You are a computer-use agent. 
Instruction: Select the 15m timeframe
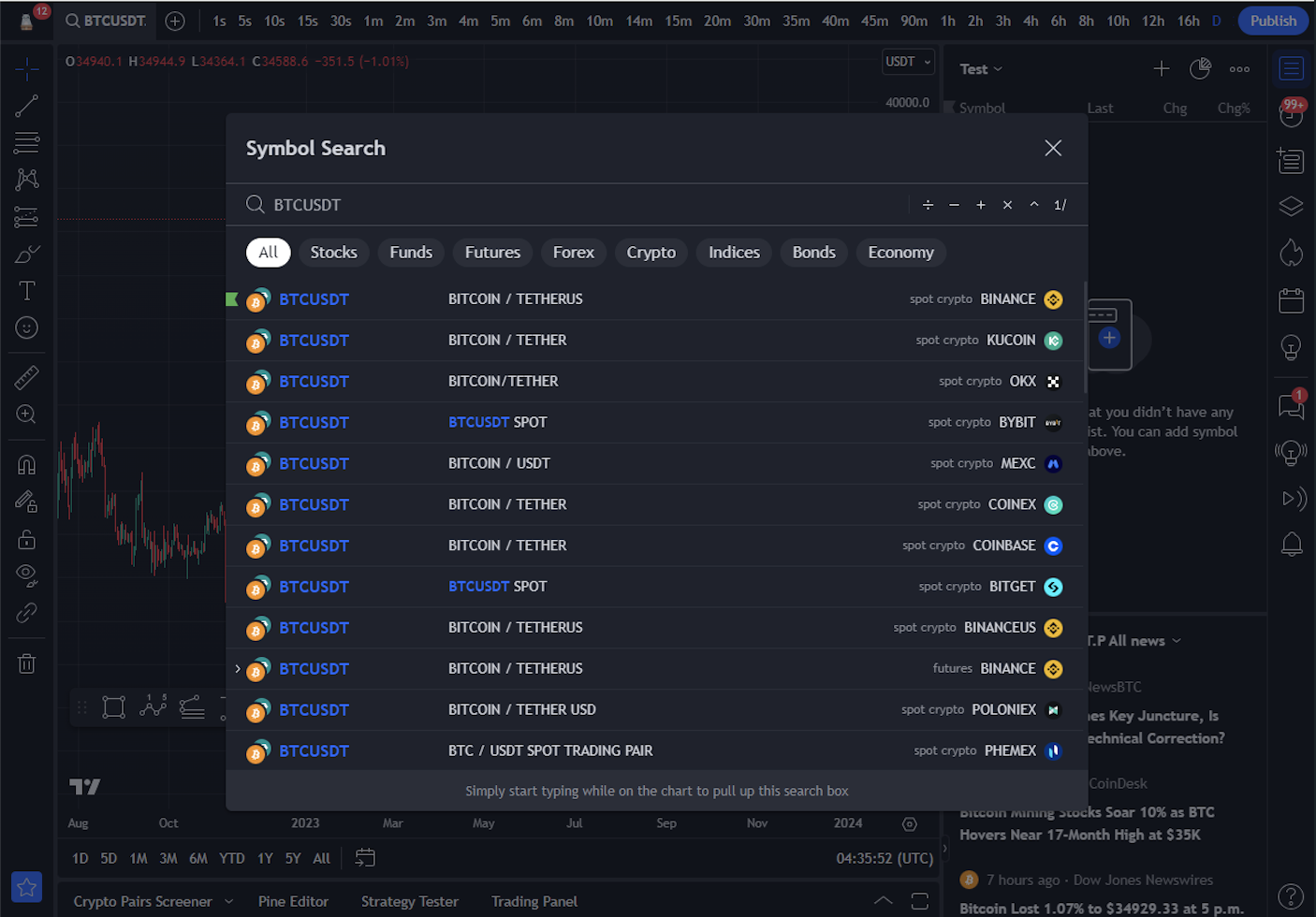click(679, 21)
